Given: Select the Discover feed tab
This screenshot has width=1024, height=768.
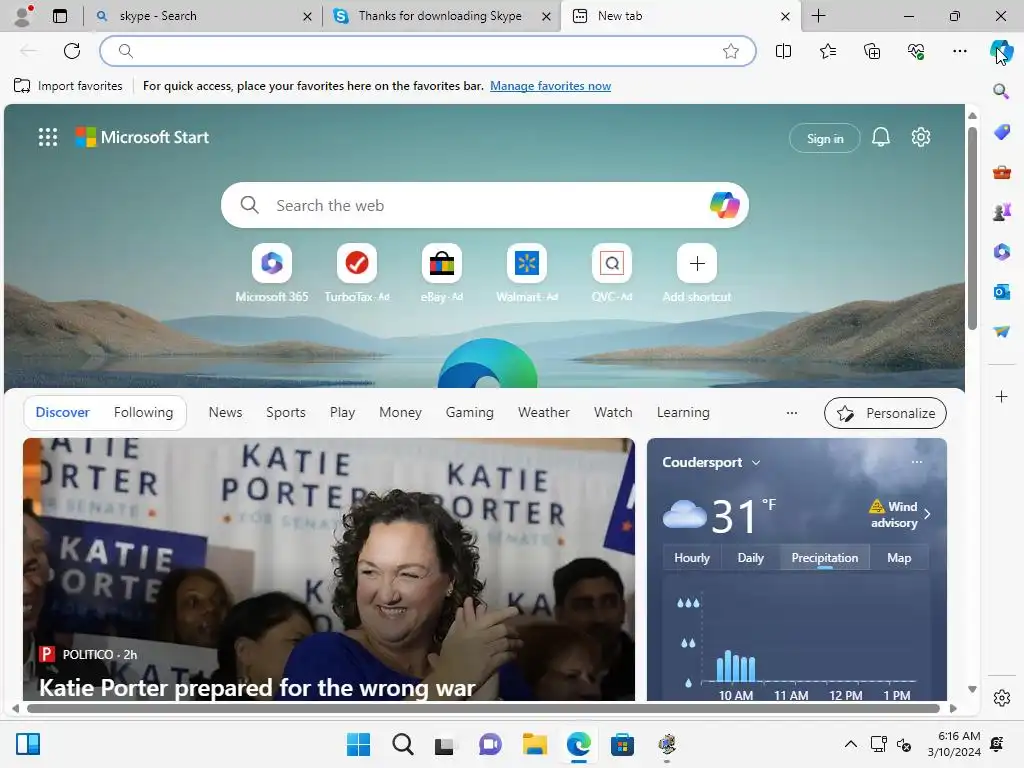Looking at the screenshot, I should click(x=63, y=413).
